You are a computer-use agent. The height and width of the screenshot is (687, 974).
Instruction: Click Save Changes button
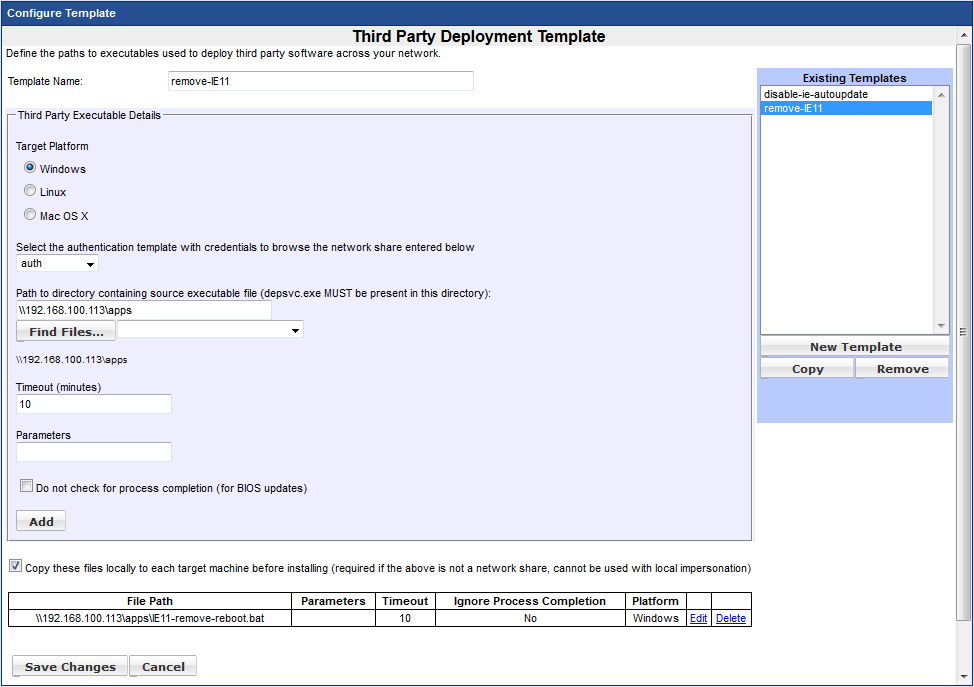tap(70, 667)
